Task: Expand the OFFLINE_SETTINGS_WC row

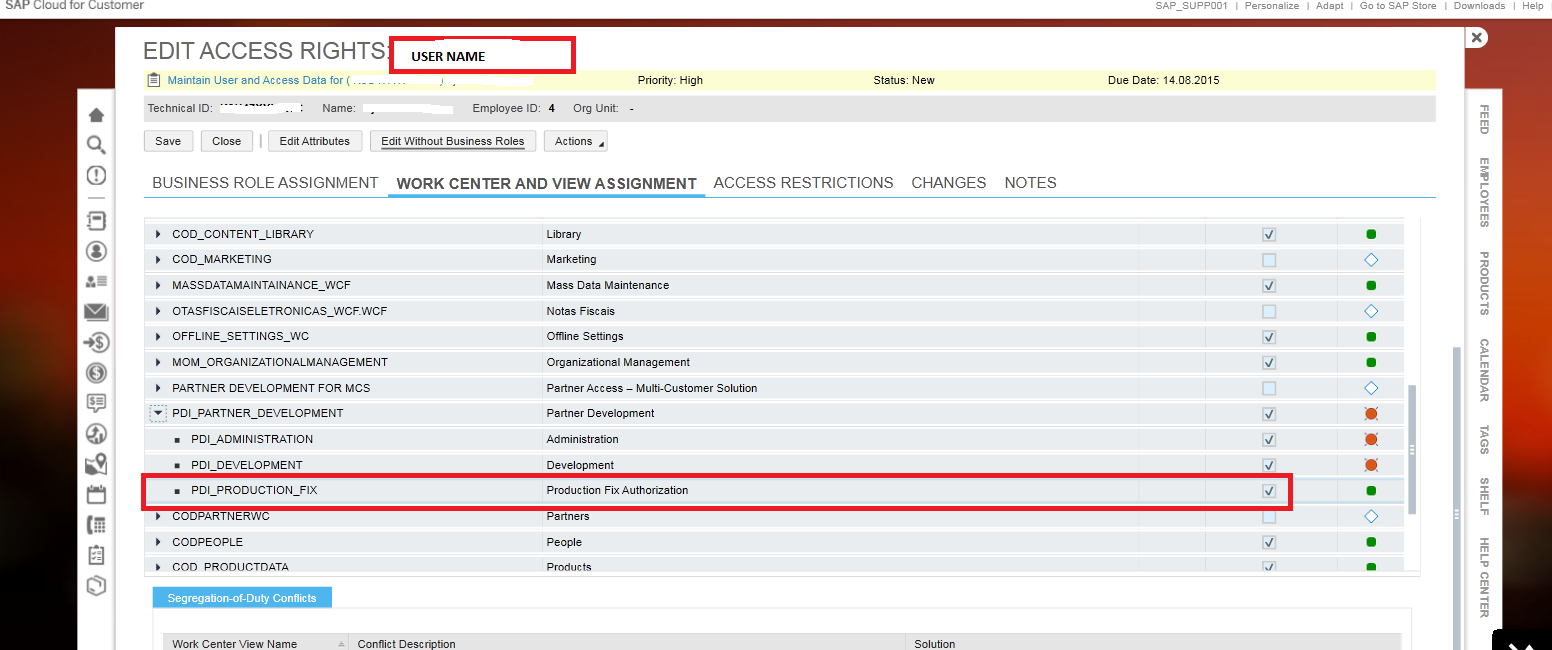Action: [158, 337]
